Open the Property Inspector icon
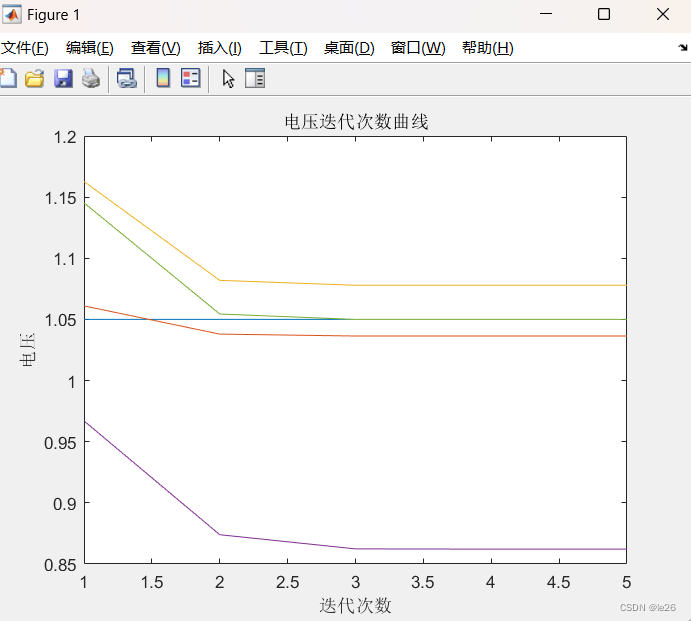The height and width of the screenshot is (621, 691). click(255, 78)
